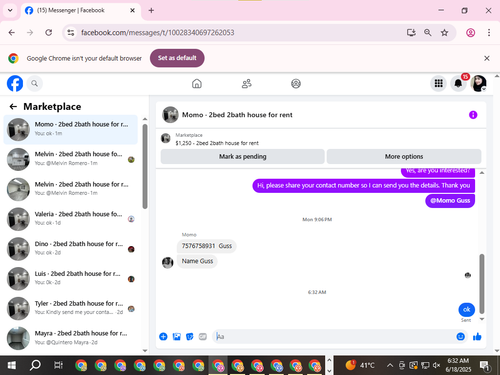Open Windows taskbar search

click(x=35, y=365)
